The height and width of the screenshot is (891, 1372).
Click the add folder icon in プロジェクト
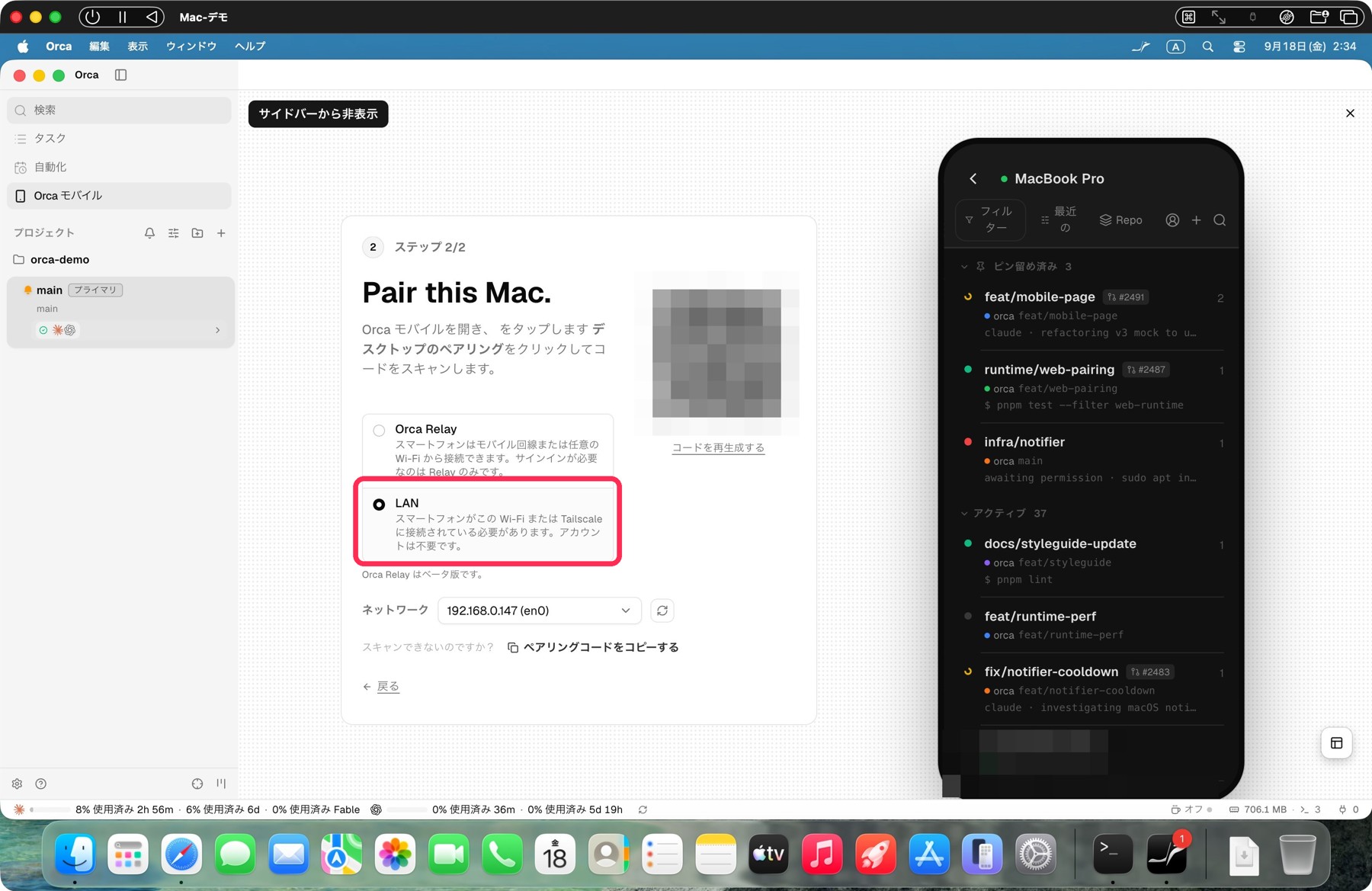(197, 233)
